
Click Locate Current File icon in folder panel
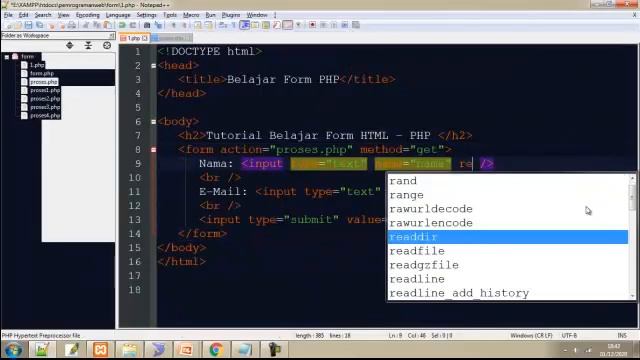click(107, 45)
